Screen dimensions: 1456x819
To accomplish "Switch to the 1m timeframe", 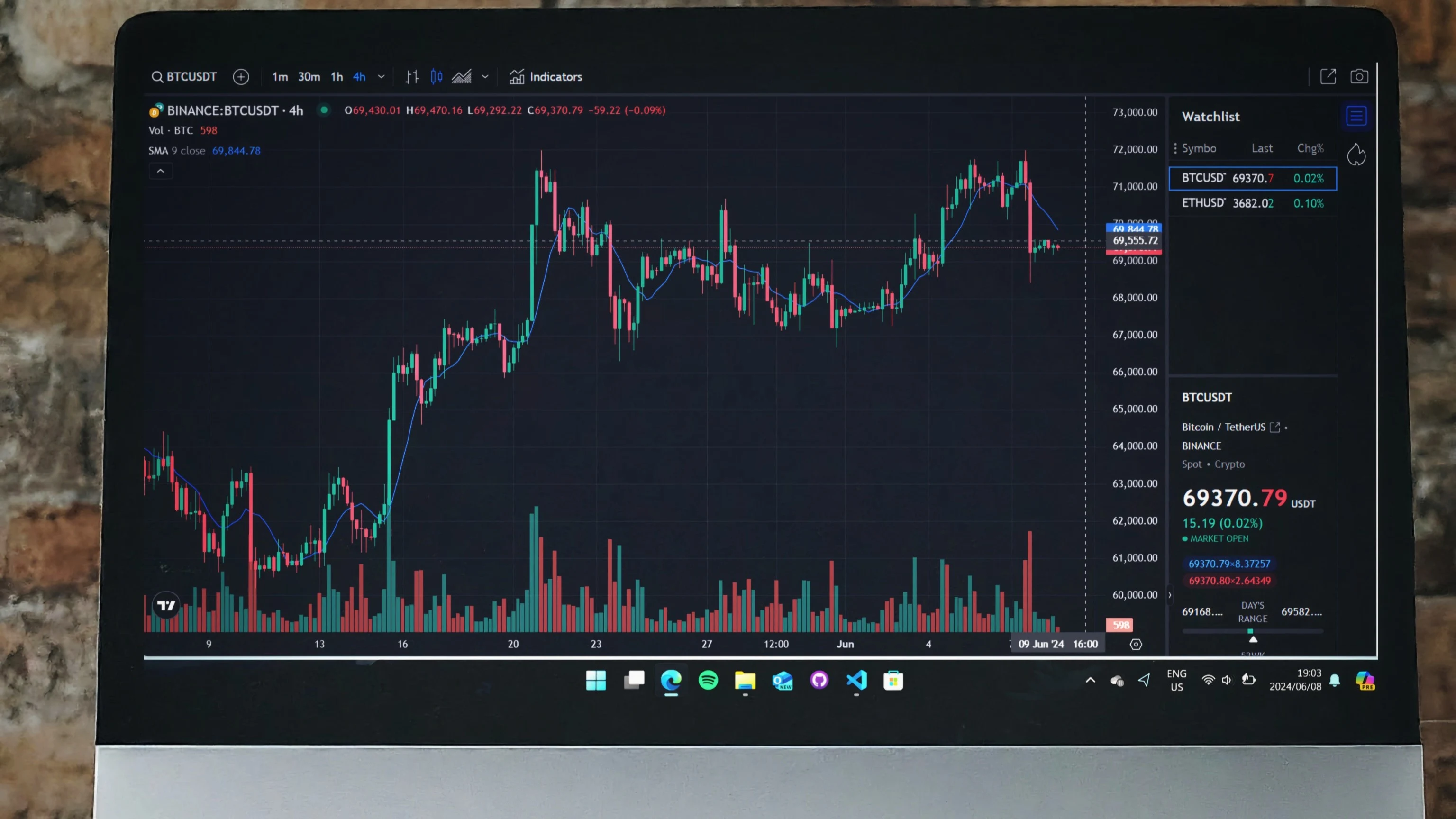I will coord(280,77).
